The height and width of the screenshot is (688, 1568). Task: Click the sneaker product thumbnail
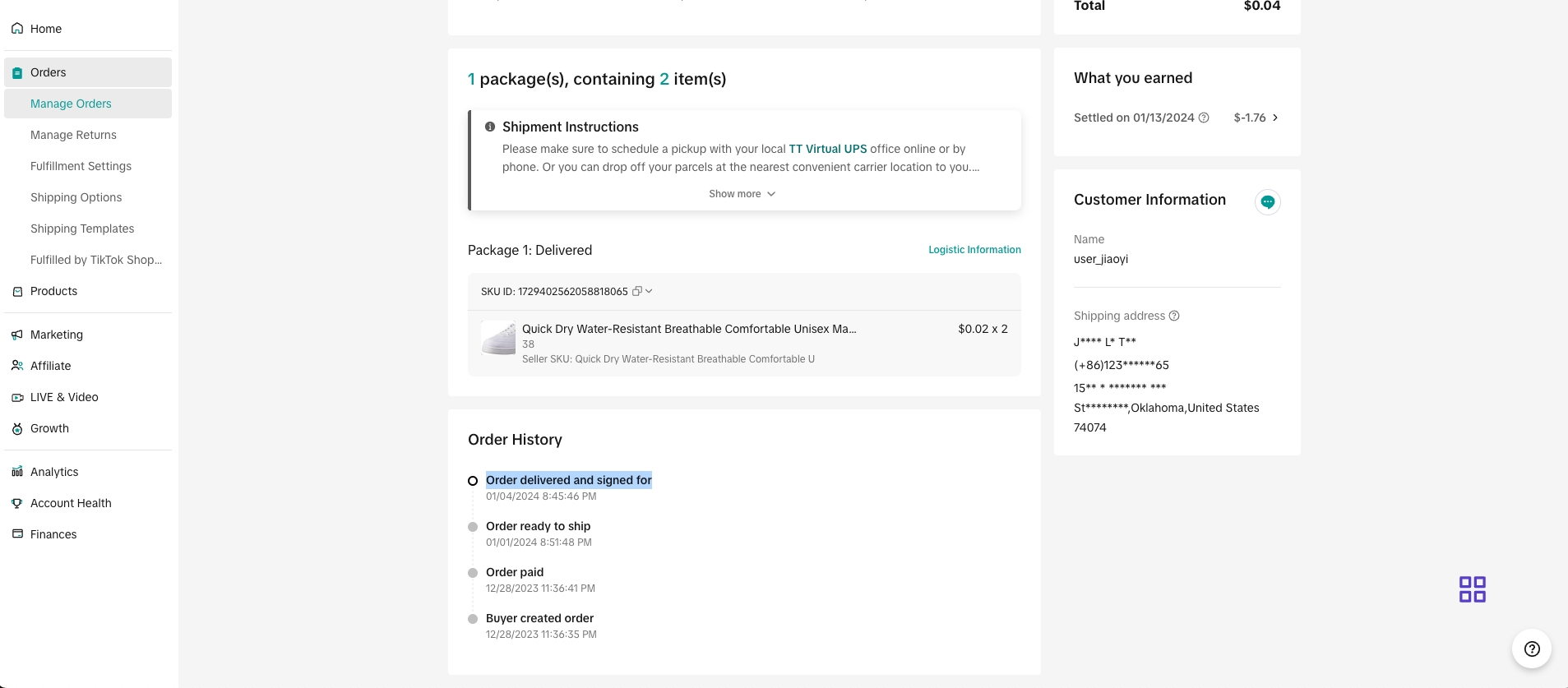click(x=498, y=338)
